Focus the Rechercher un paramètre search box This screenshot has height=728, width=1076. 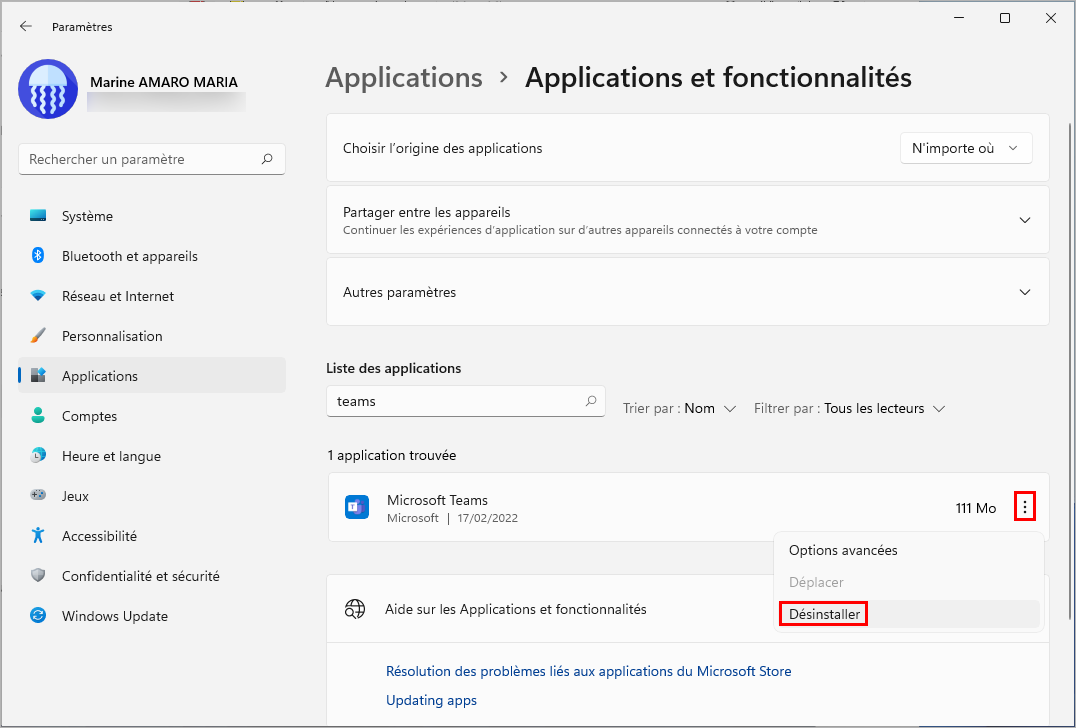pyautogui.click(x=152, y=158)
